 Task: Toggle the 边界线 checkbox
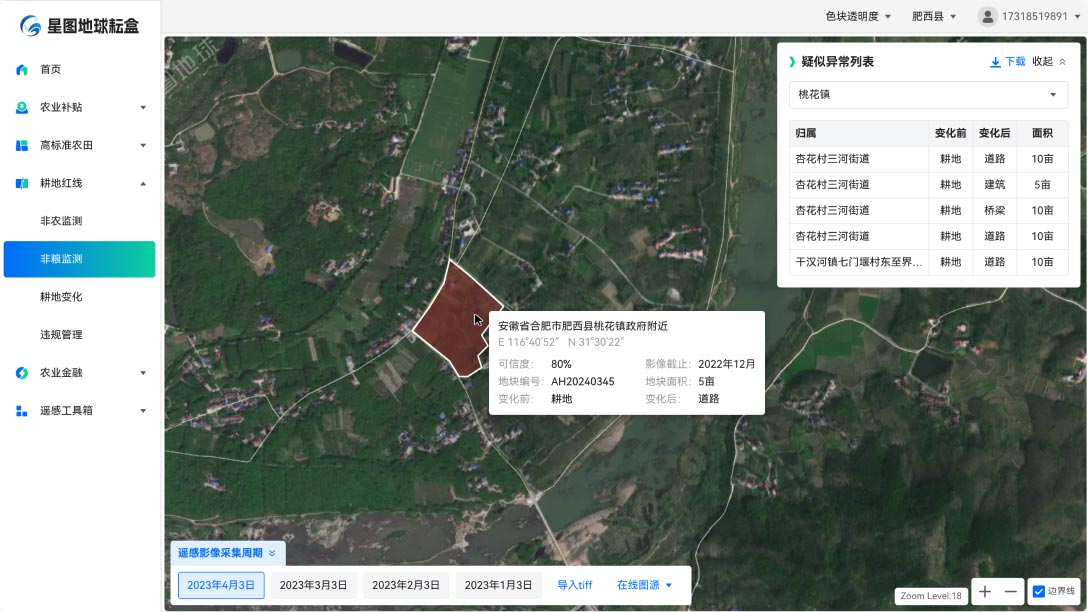click(1038, 592)
